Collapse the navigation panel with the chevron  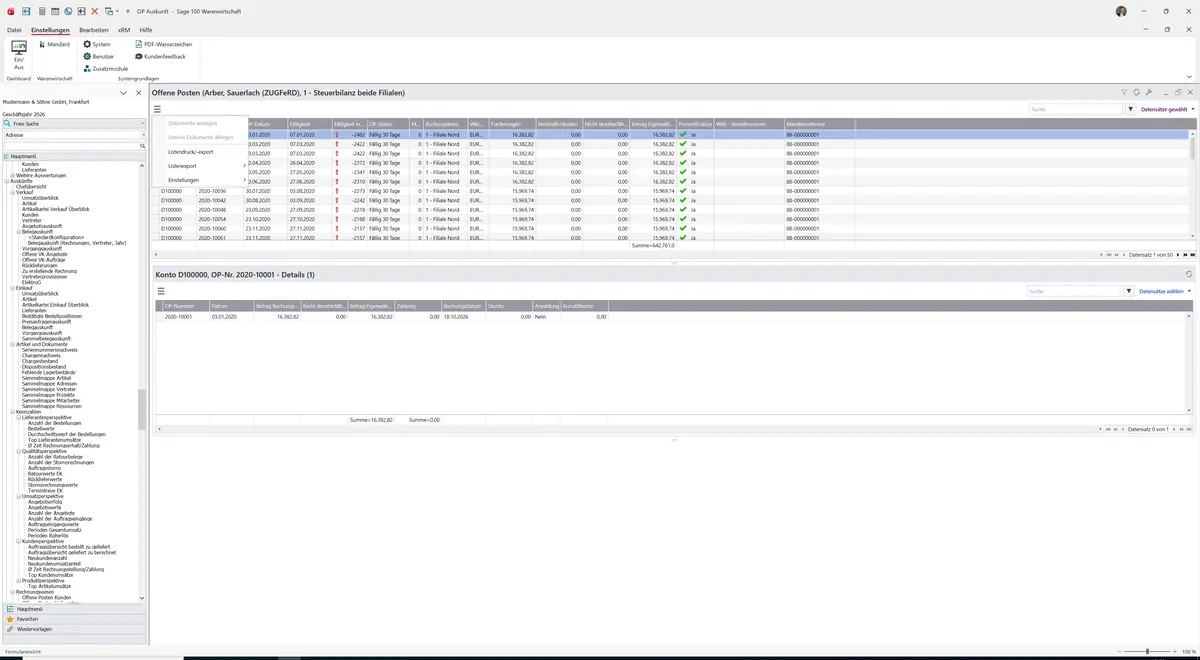[123, 93]
